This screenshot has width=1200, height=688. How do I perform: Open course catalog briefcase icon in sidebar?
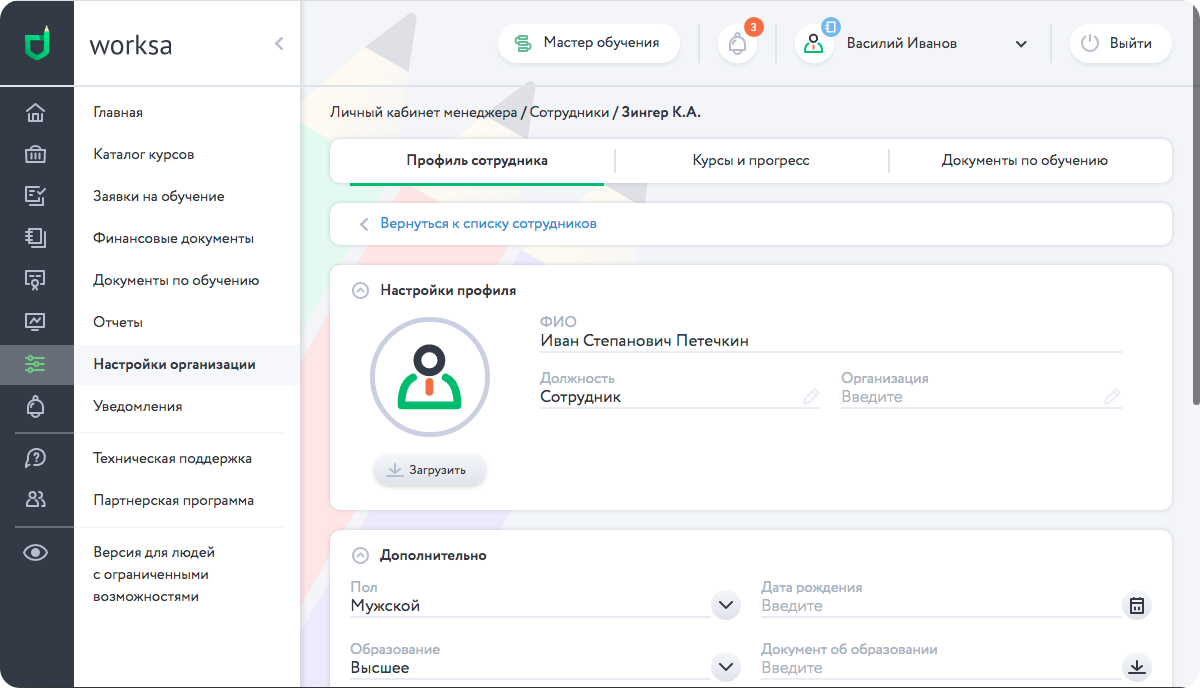(36, 154)
